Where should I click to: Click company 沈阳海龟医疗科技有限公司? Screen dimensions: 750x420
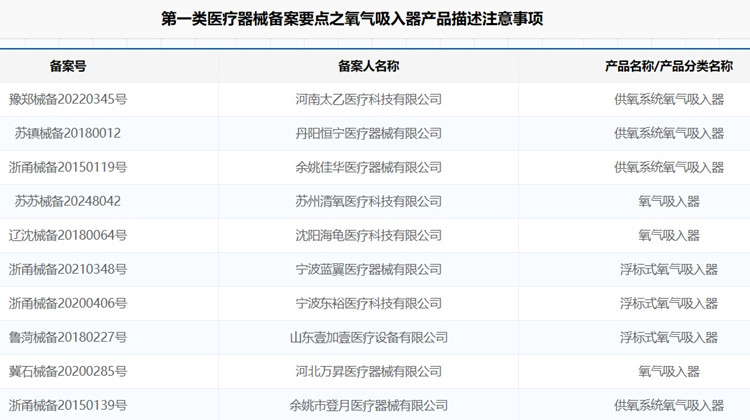[x=368, y=236]
